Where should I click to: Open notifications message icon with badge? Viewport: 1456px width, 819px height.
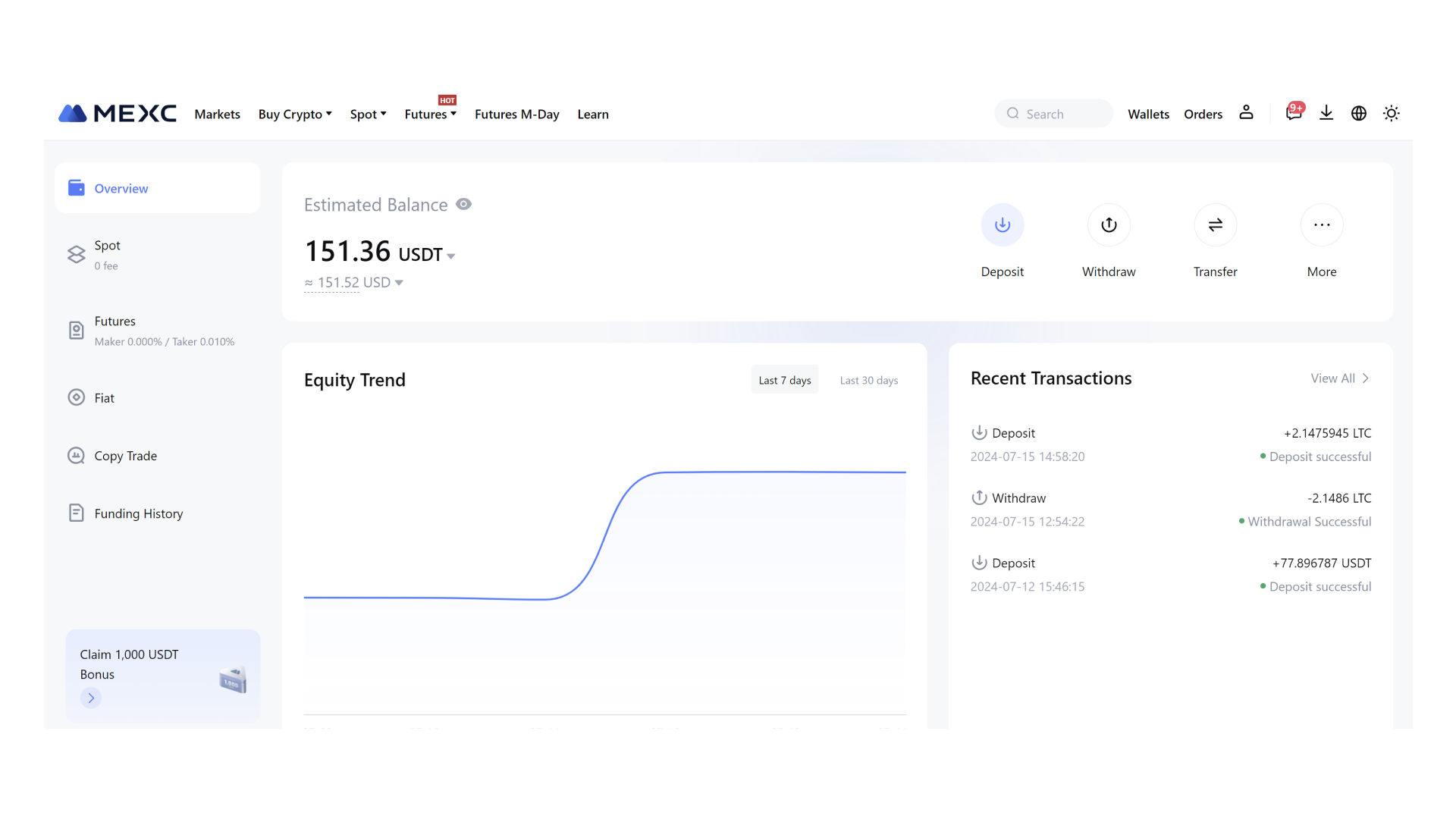[1294, 113]
